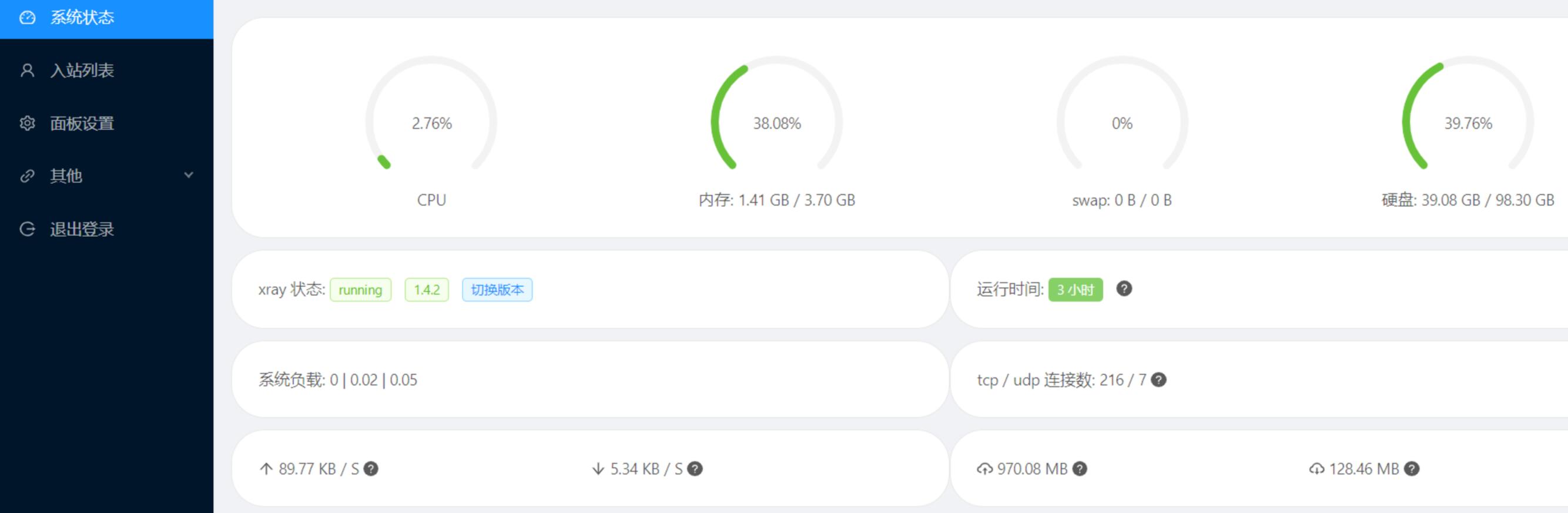The width and height of the screenshot is (1568, 513).
Task: Click the cloud upload icon before 970.08 MB
Action: tap(985, 468)
